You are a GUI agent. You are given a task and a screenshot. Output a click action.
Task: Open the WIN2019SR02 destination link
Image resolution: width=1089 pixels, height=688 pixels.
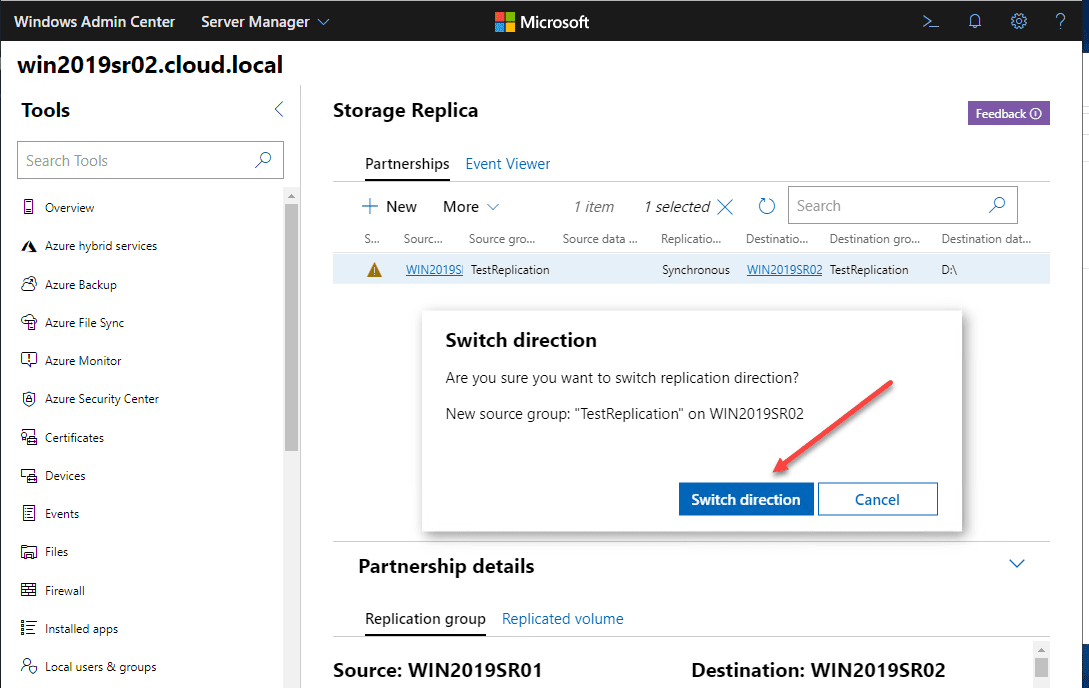(x=784, y=270)
